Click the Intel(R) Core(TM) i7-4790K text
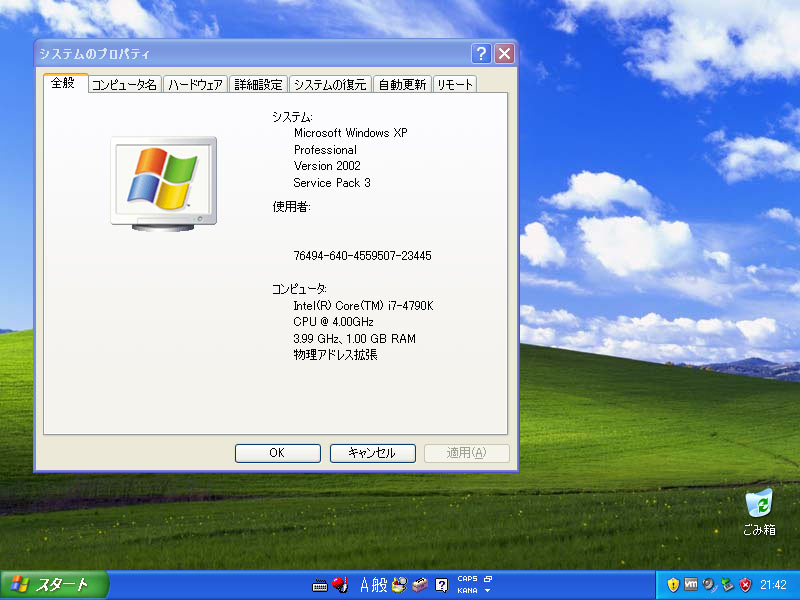Image resolution: width=800 pixels, height=600 pixels. (363, 306)
